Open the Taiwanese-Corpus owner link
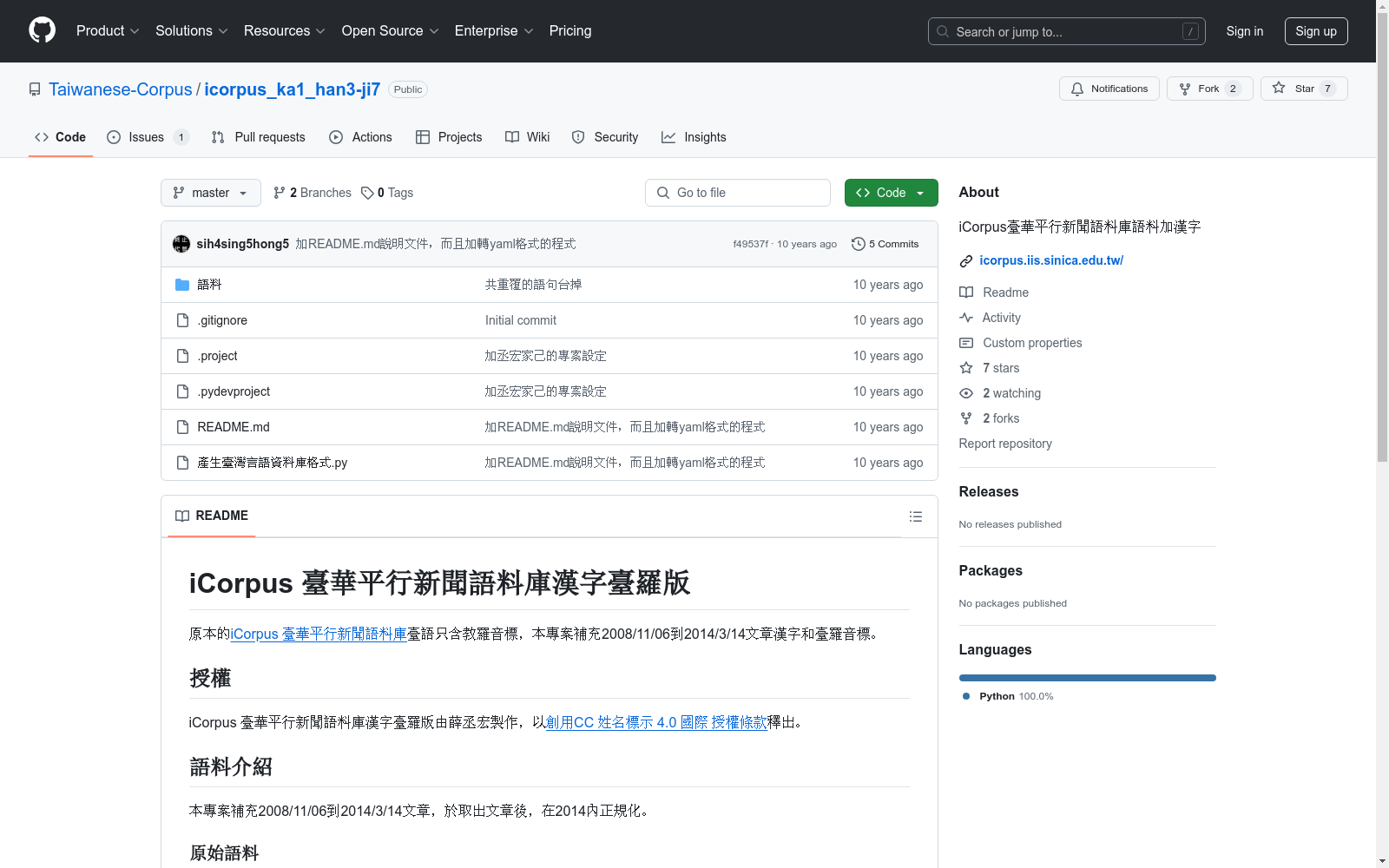Screen dimensions: 1389x868 coord(121,89)
